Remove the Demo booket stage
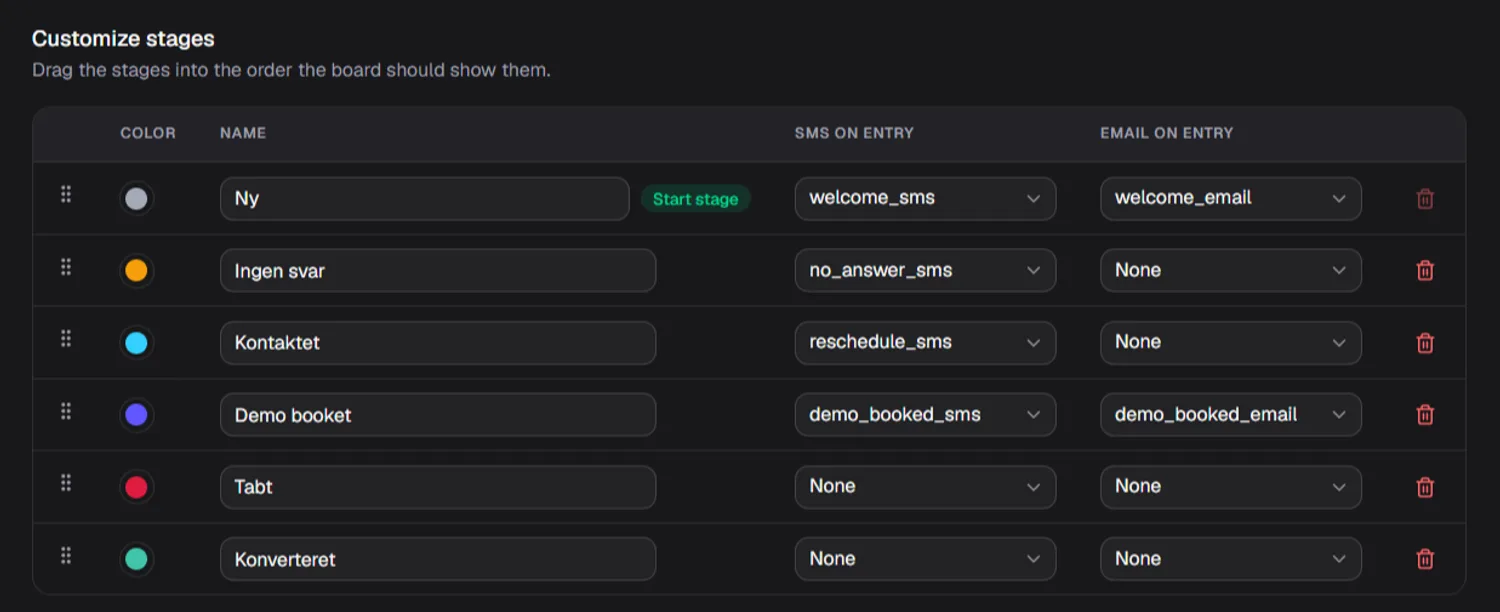Image resolution: width=1500 pixels, height=612 pixels. [x=1425, y=414]
